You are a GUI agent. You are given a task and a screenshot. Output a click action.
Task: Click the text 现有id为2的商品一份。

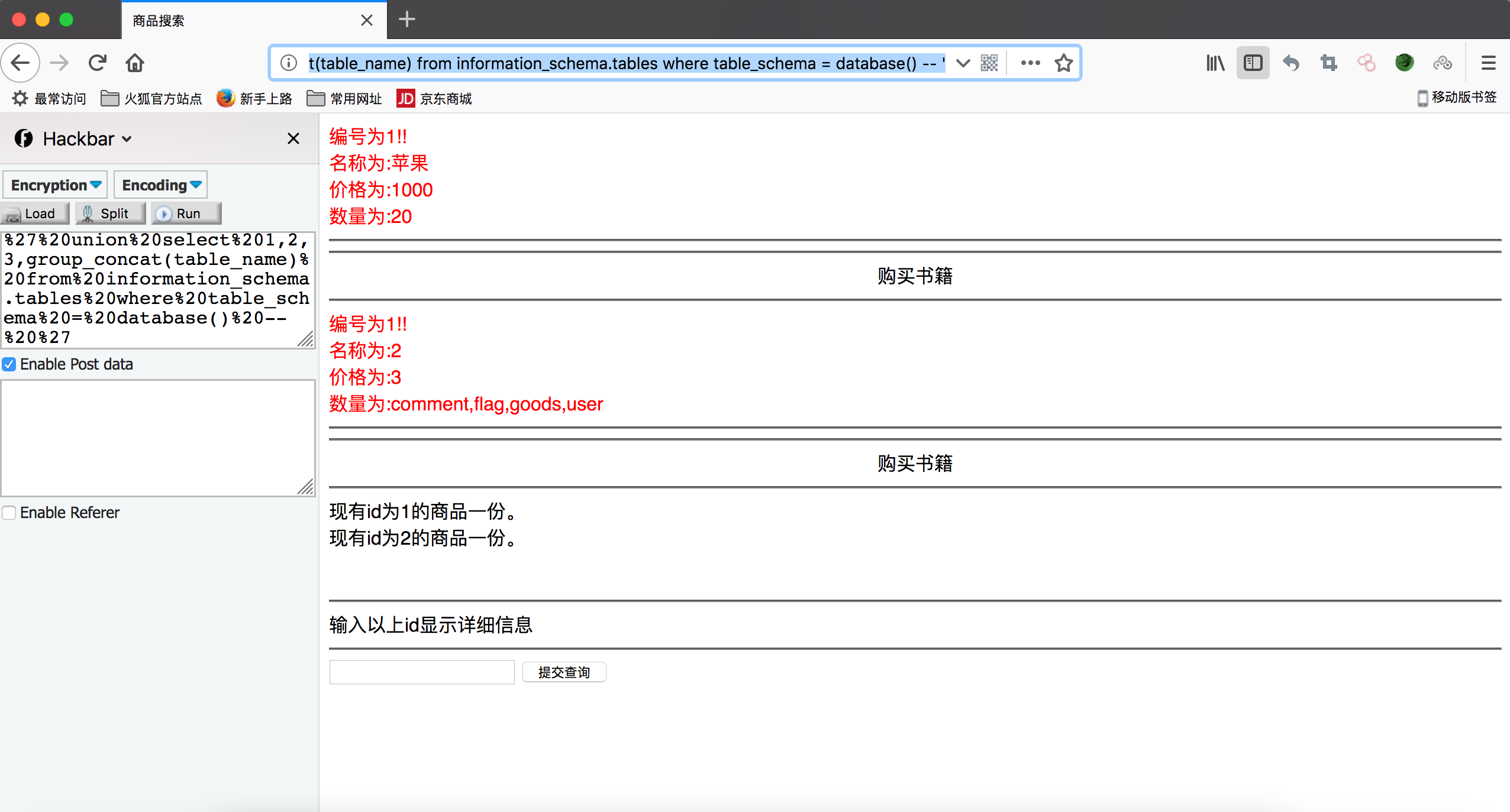(423, 538)
